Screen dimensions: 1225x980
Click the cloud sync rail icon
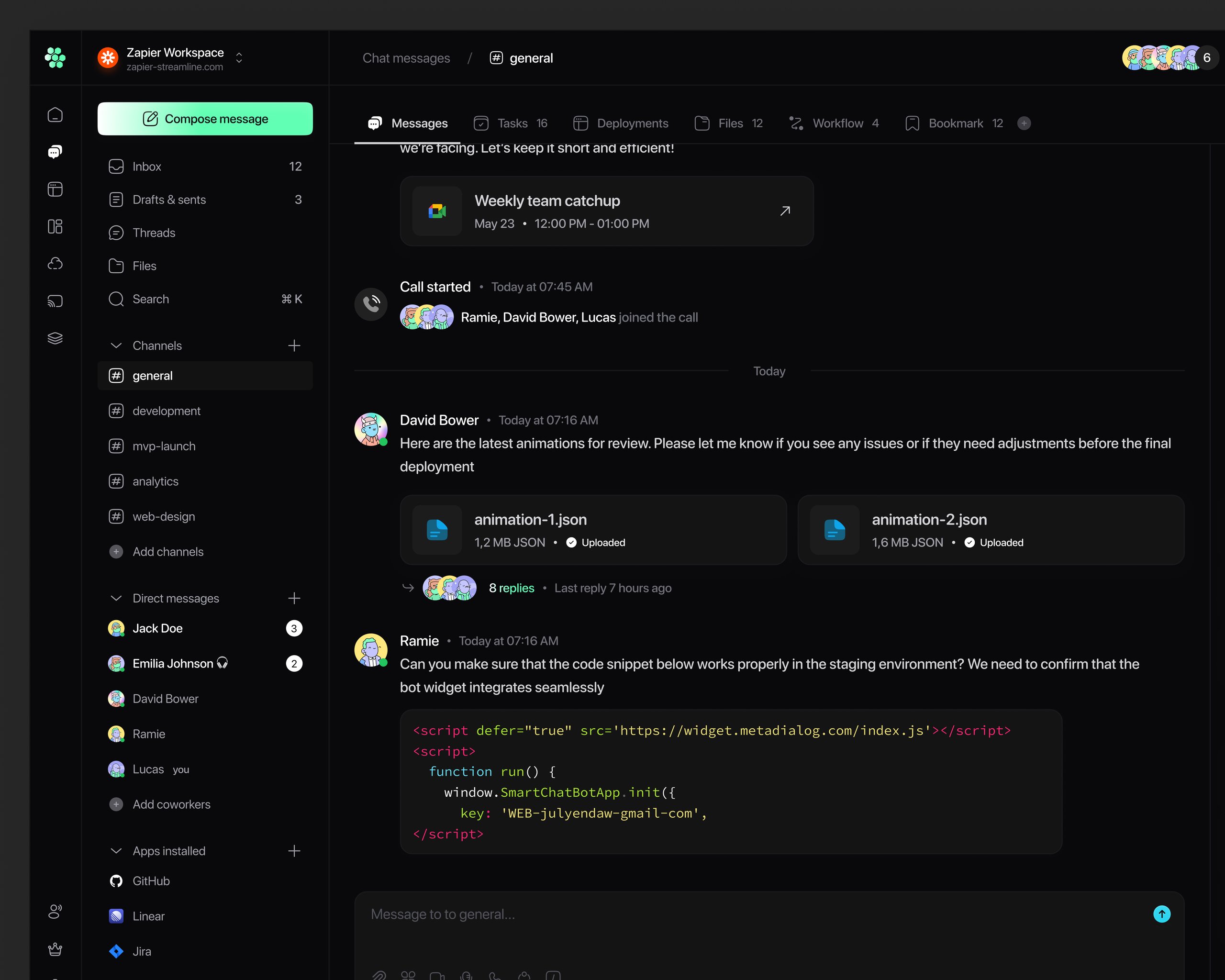tap(55, 264)
